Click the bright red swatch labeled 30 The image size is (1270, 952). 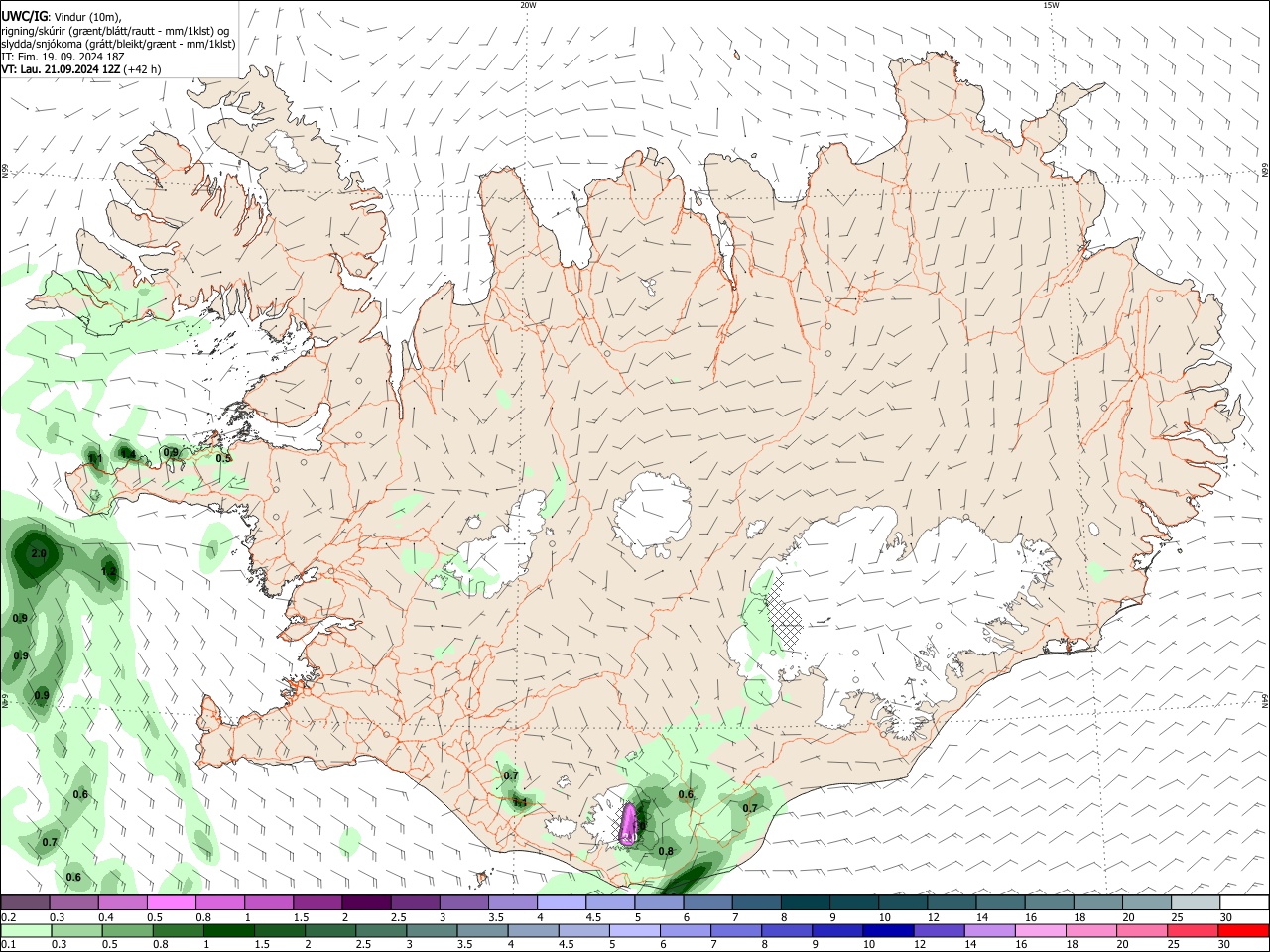pyautogui.click(x=1242, y=930)
